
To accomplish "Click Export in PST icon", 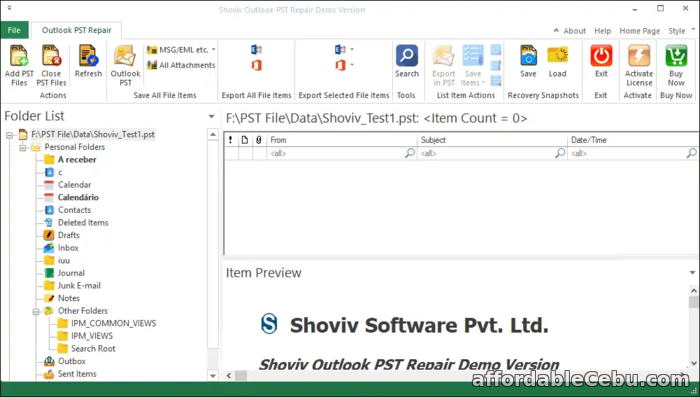I will (443, 56).
